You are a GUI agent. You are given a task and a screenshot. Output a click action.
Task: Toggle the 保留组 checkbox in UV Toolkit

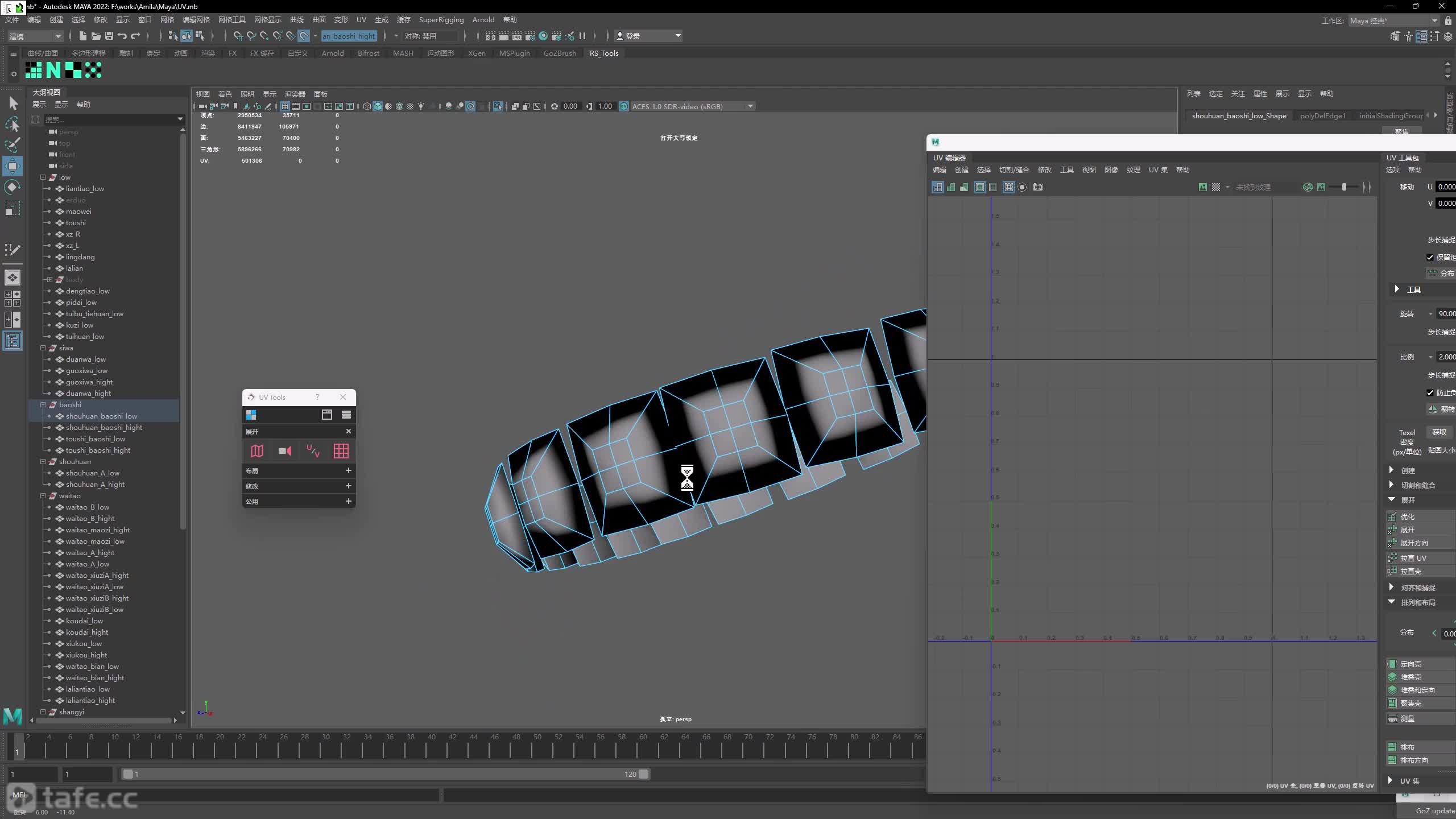point(1430,258)
